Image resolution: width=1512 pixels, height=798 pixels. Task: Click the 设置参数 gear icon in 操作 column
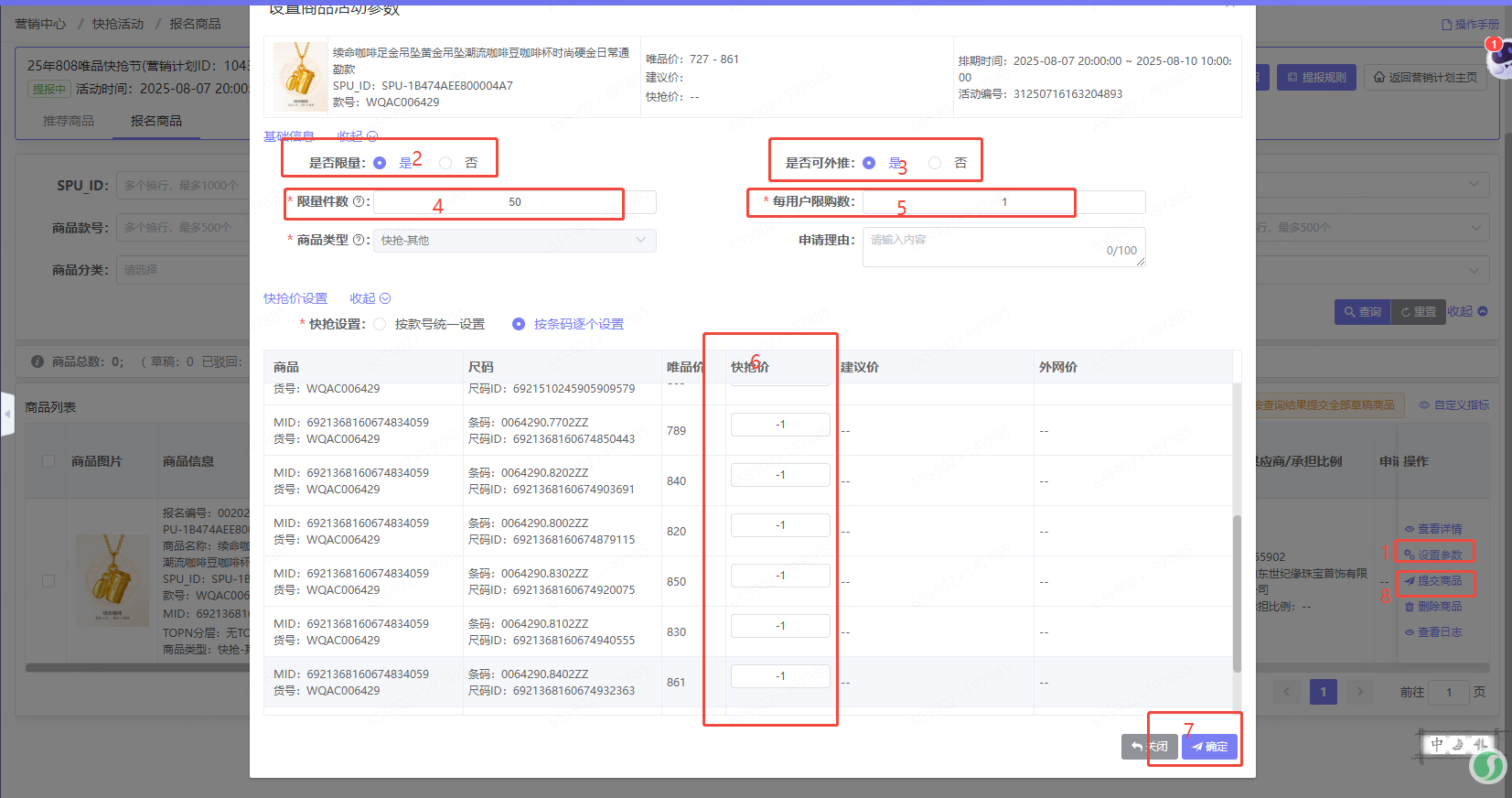(x=1410, y=555)
